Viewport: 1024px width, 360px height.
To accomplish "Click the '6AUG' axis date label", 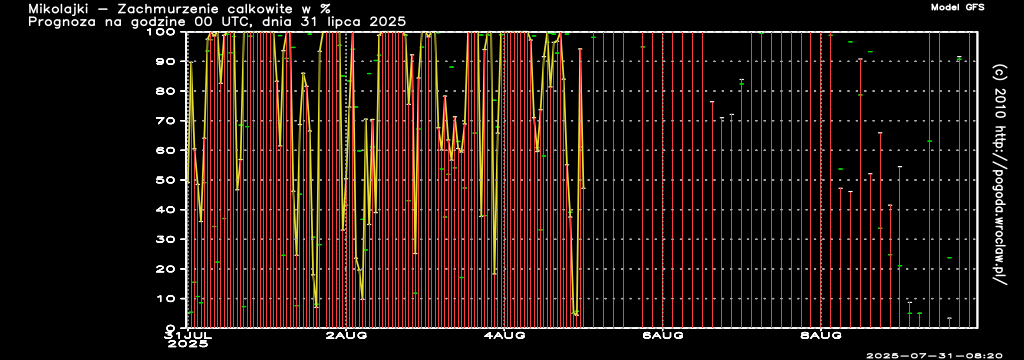I will (664, 336).
